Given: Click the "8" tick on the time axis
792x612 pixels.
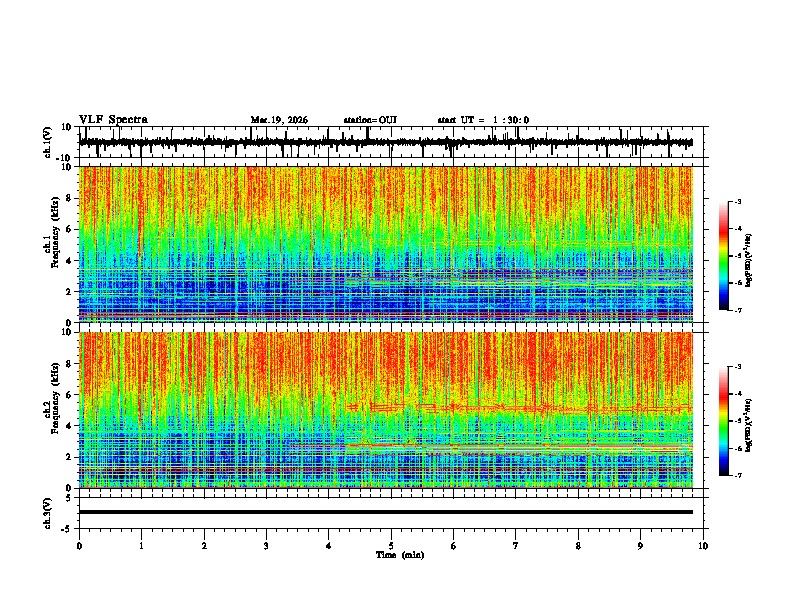Looking at the screenshot, I should coord(578,546).
